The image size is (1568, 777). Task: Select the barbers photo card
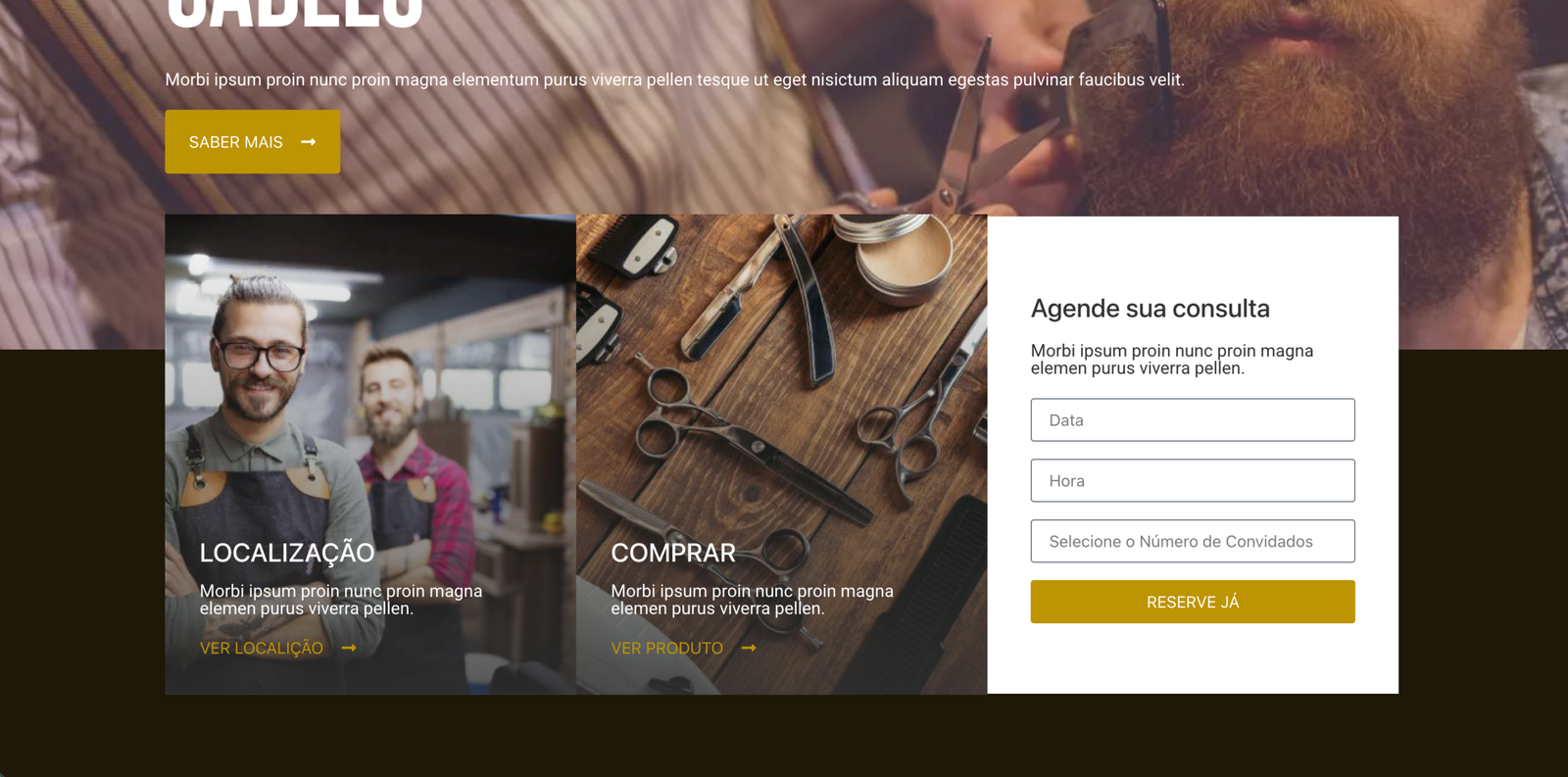[370, 455]
